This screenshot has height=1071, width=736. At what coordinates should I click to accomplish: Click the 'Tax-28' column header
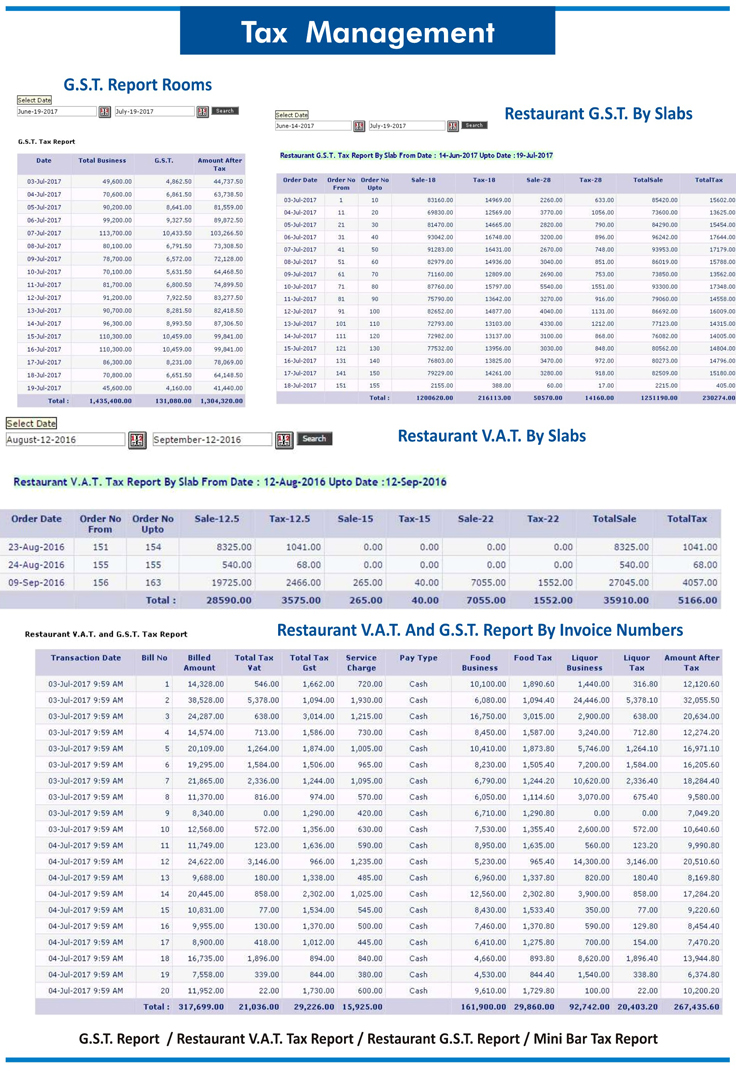pos(590,180)
